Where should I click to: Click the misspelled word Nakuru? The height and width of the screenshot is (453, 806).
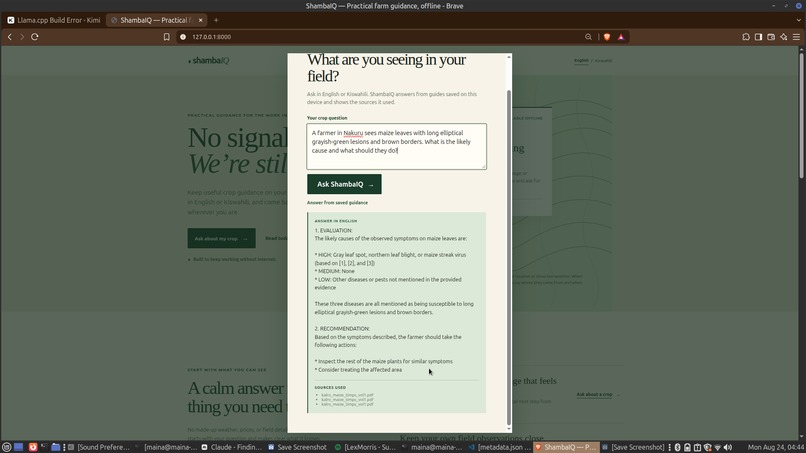point(353,133)
